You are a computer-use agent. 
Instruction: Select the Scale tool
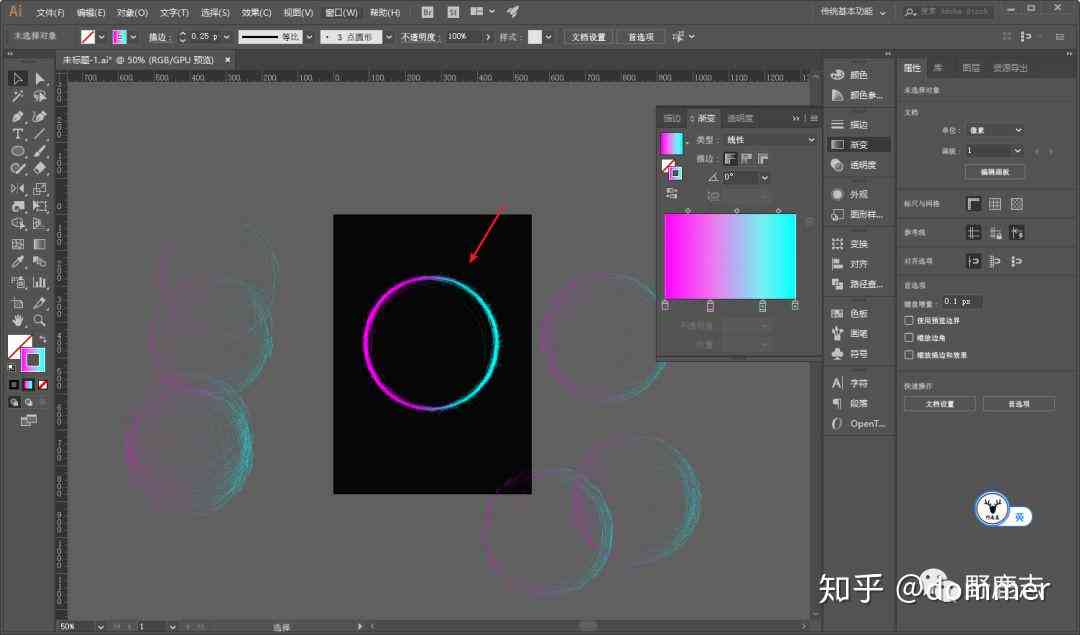tap(40, 188)
